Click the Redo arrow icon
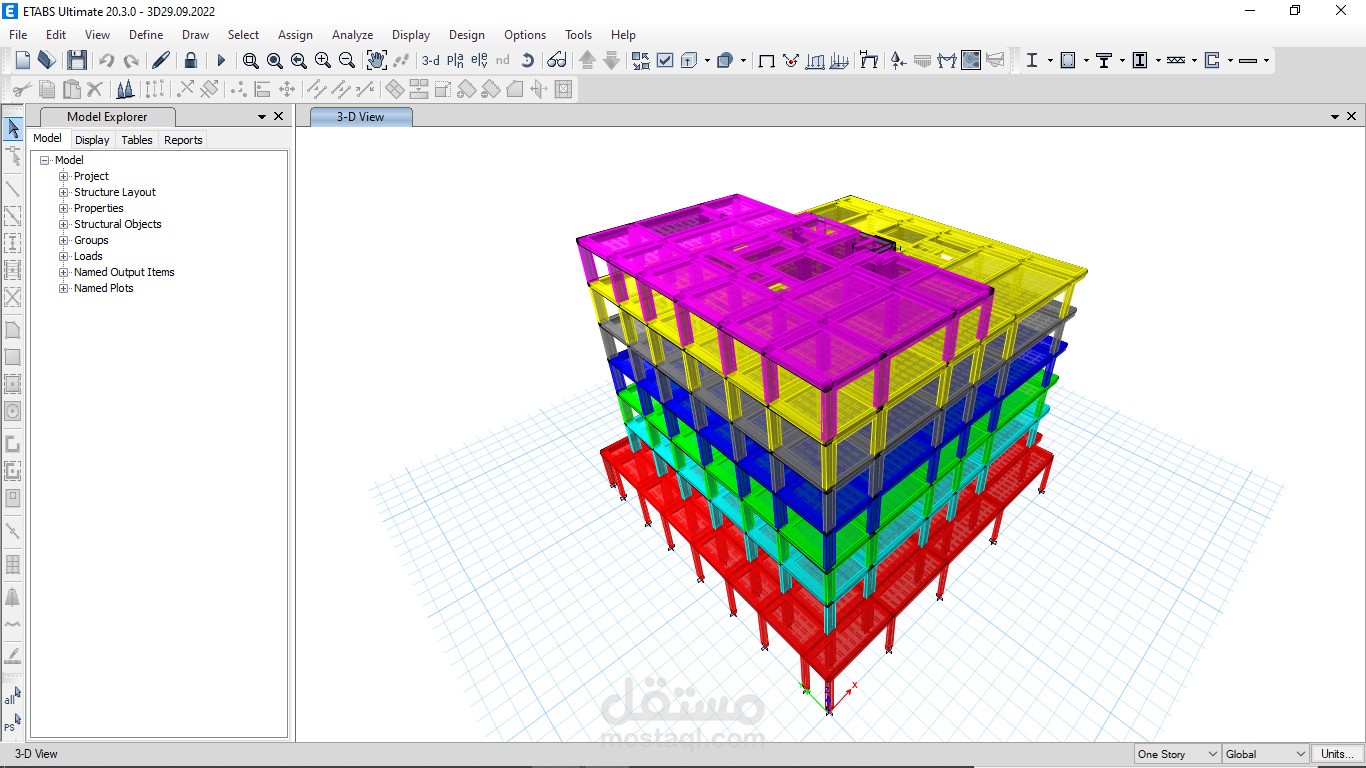Image resolution: width=1366 pixels, height=768 pixels. 130,60
